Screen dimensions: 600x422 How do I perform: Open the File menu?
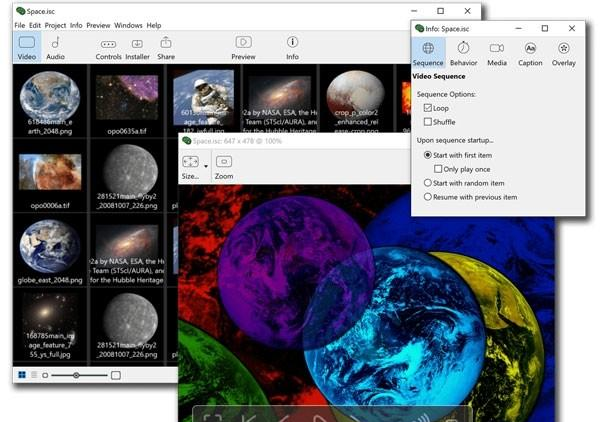(x=20, y=25)
